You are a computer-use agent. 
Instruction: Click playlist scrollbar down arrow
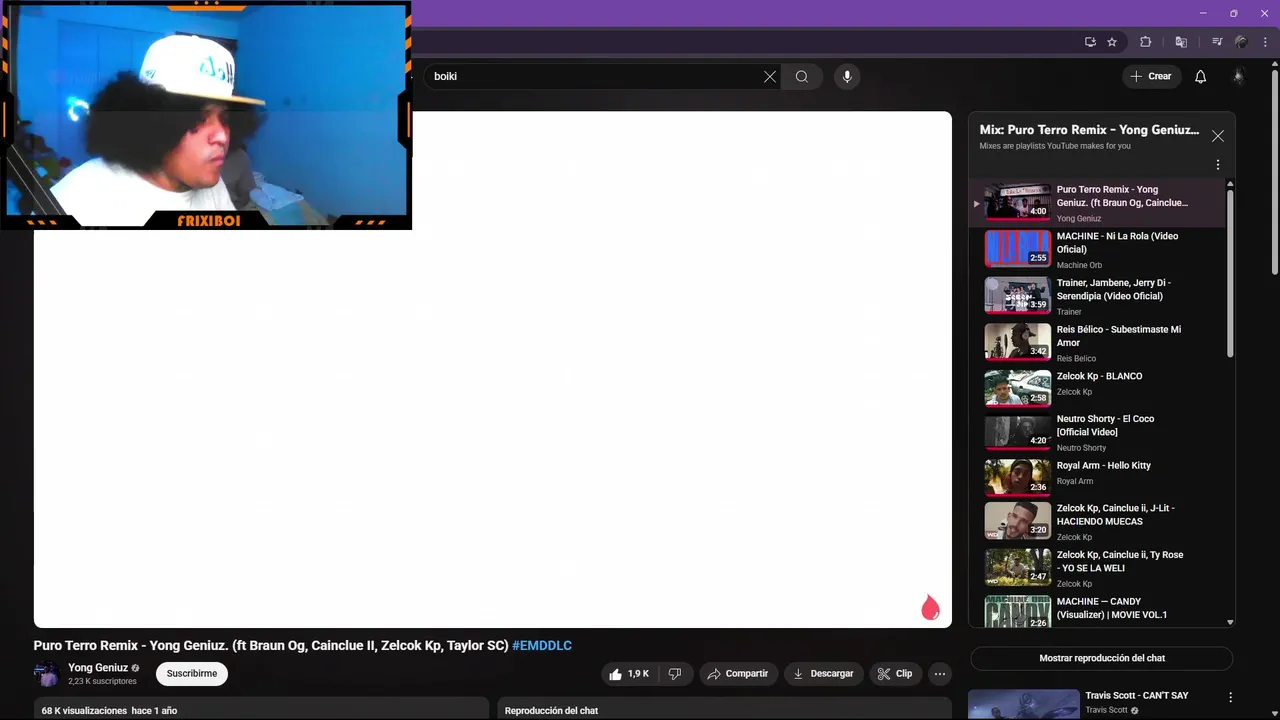1230,622
